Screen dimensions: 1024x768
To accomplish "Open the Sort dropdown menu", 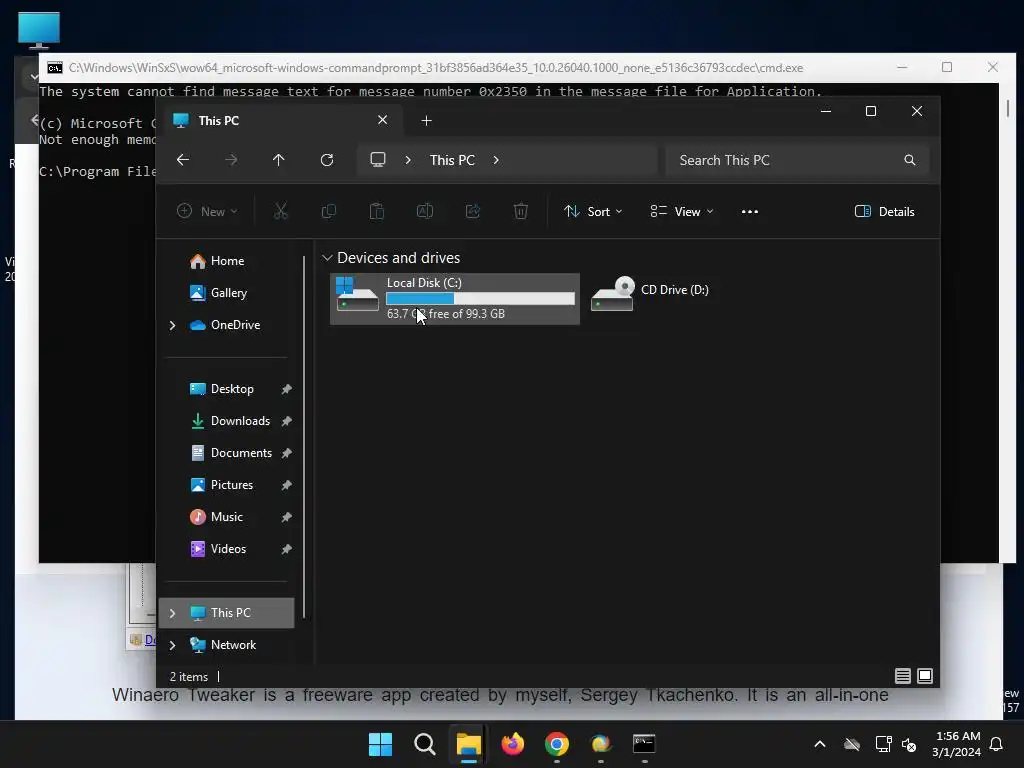I will [x=593, y=212].
